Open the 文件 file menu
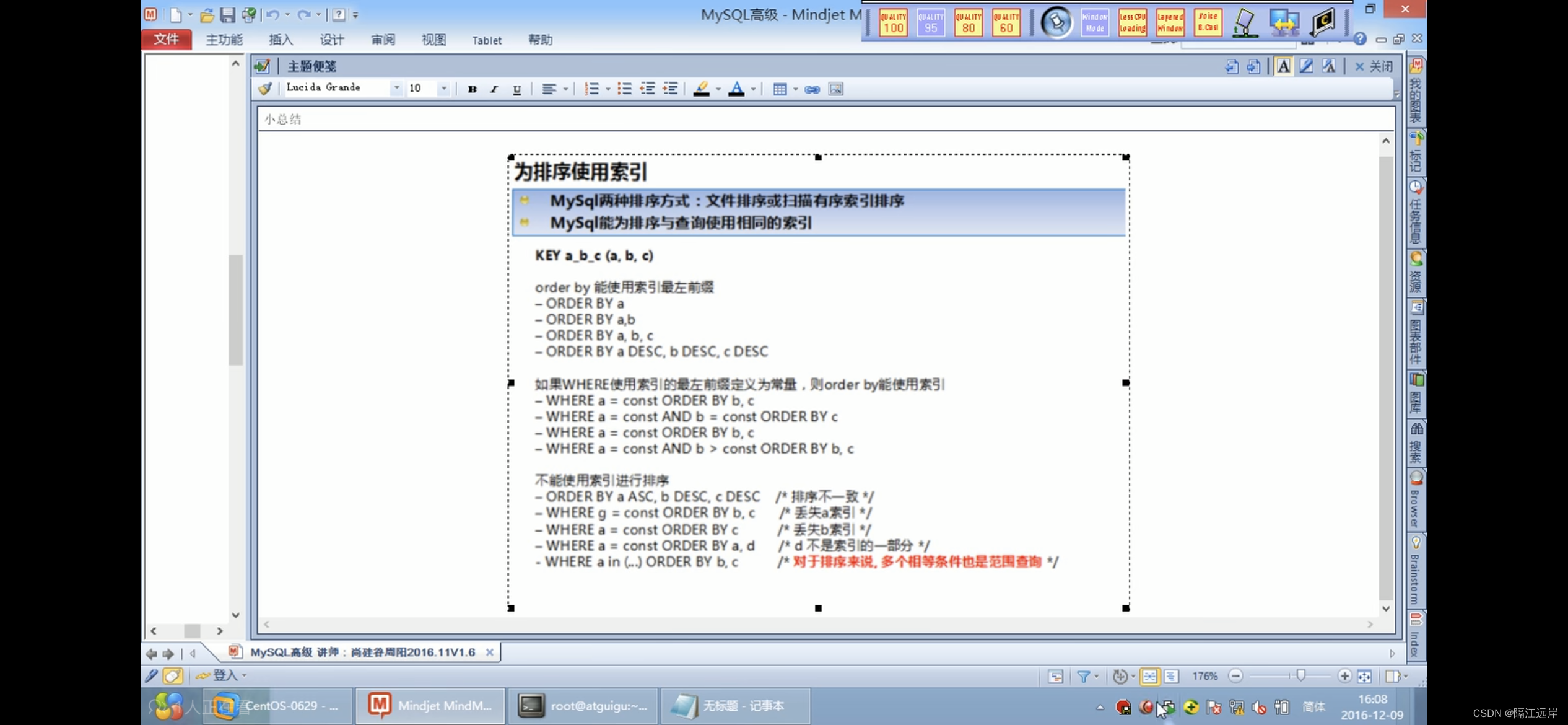This screenshot has height=725, width=1568. point(167,39)
